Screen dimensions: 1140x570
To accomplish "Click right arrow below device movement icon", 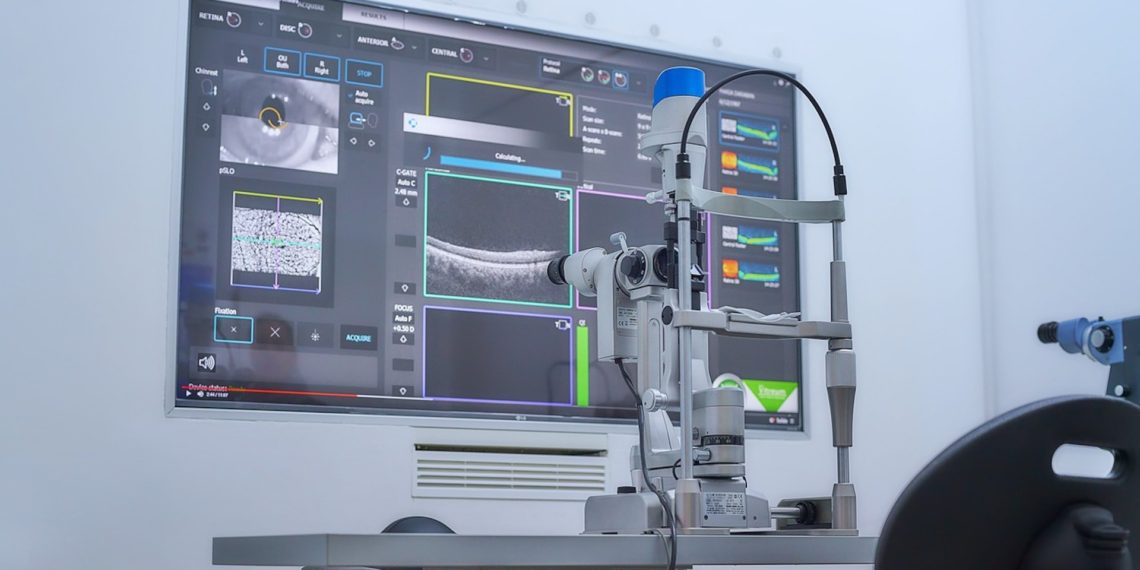I will tap(372, 143).
